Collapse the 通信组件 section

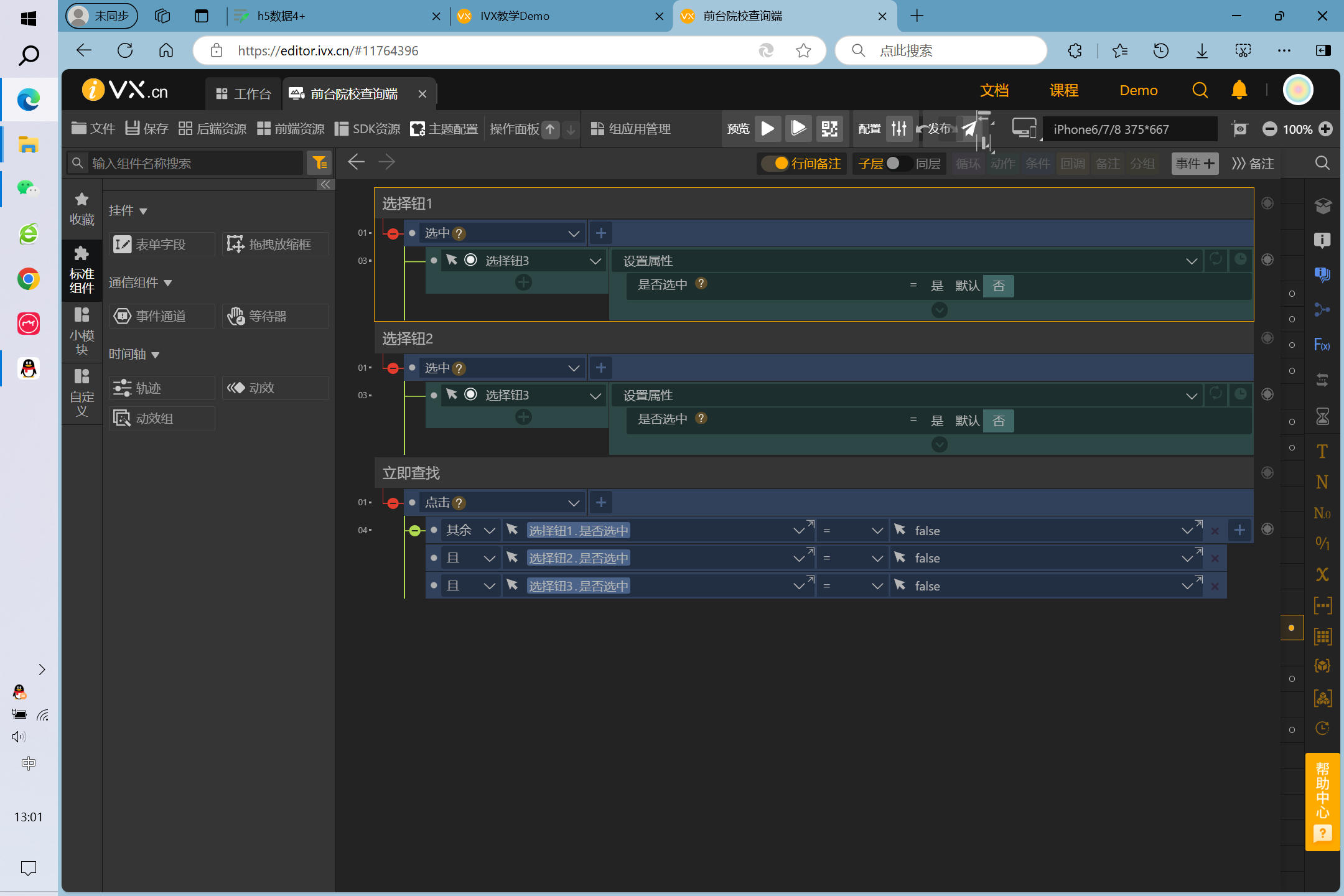tap(167, 283)
